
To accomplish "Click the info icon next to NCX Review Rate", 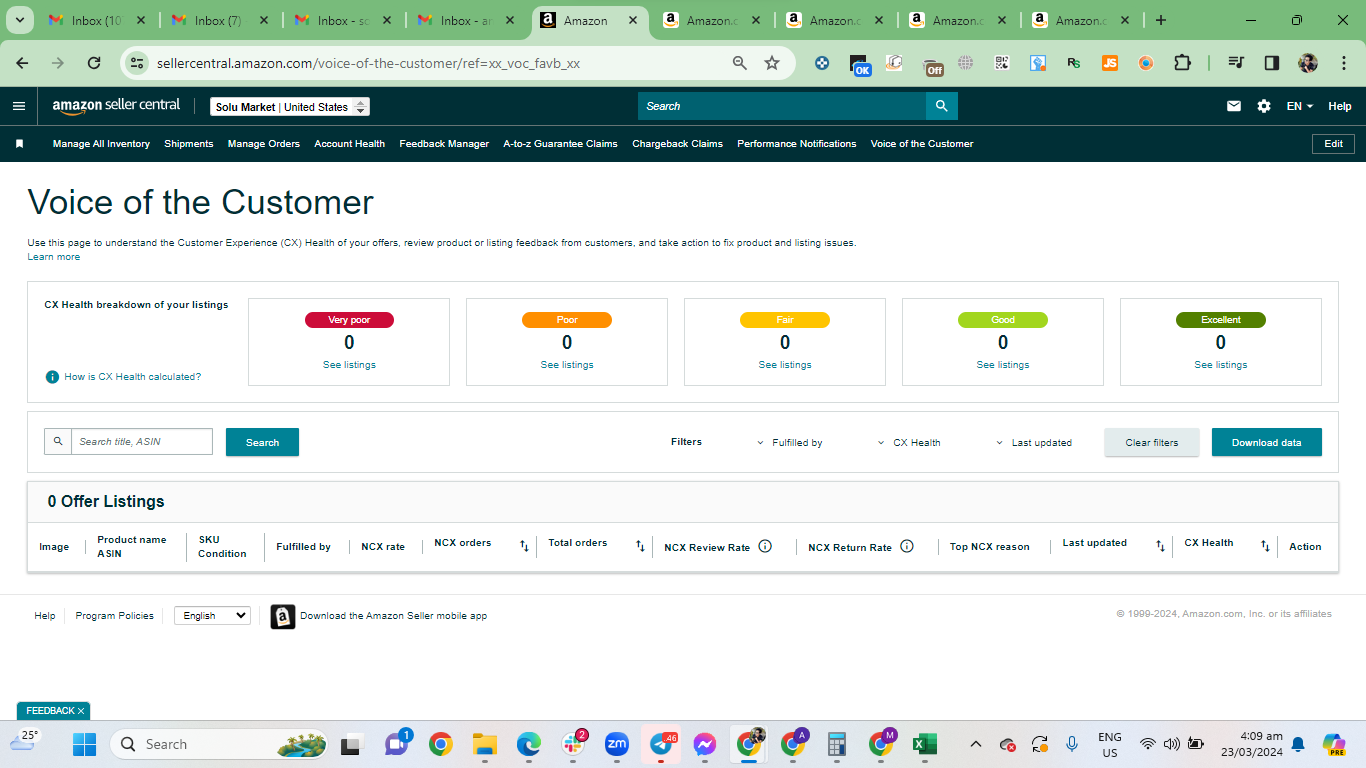I will click(x=765, y=546).
